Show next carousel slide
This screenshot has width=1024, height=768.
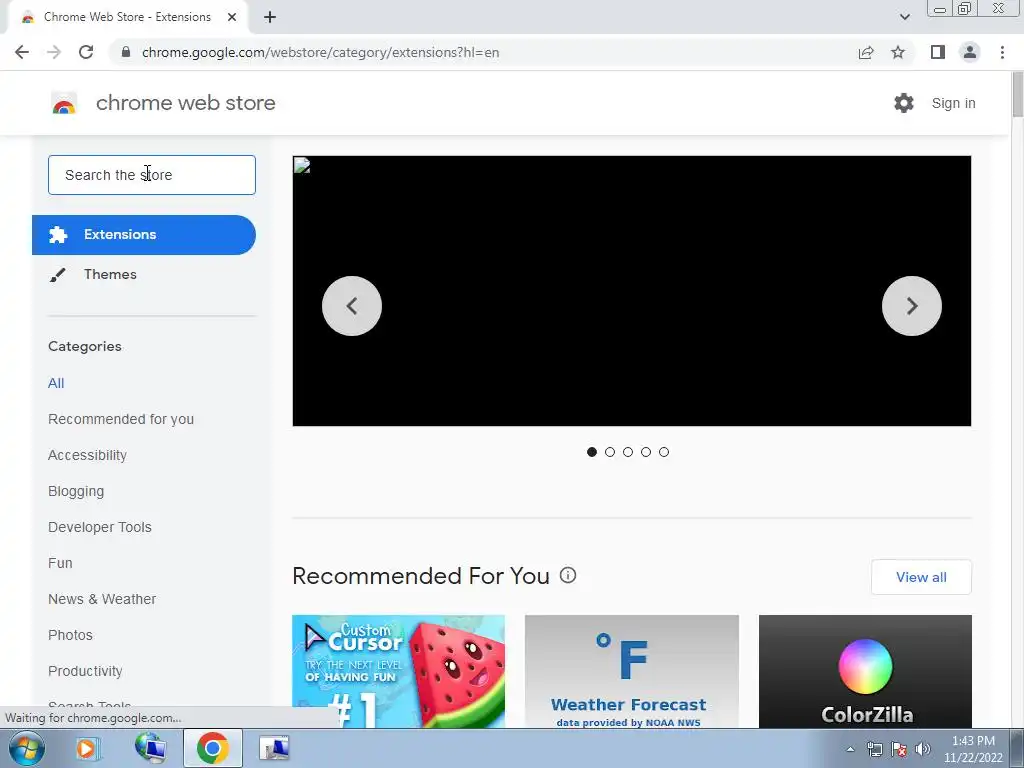pyautogui.click(x=912, y=306)
